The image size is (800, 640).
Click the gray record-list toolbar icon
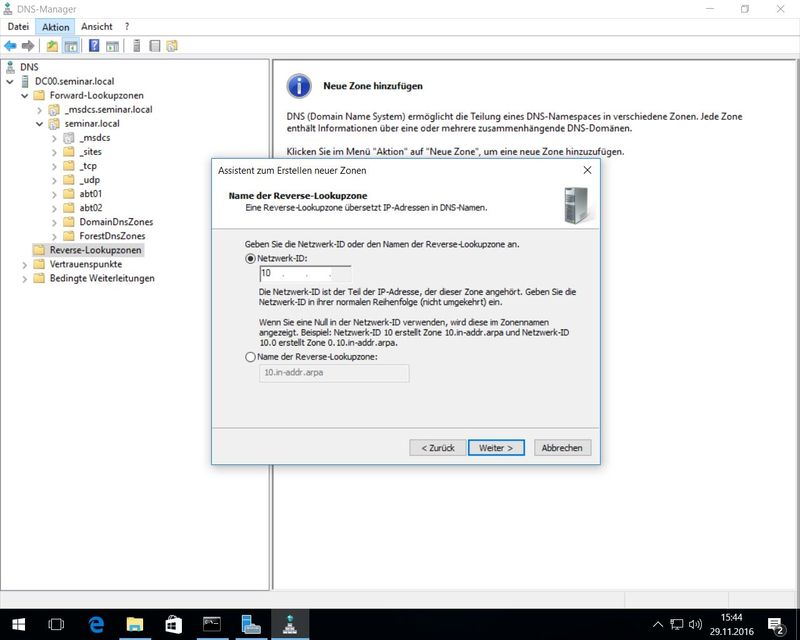[x=155, y=46]
